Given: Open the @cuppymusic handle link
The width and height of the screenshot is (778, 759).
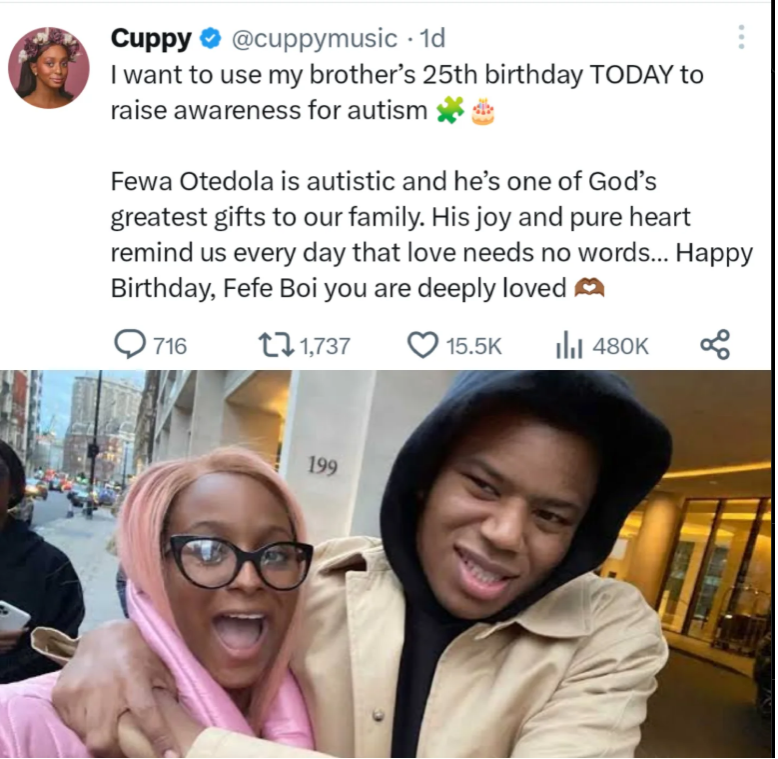Looking at the screenshot, I should point(315,39).
